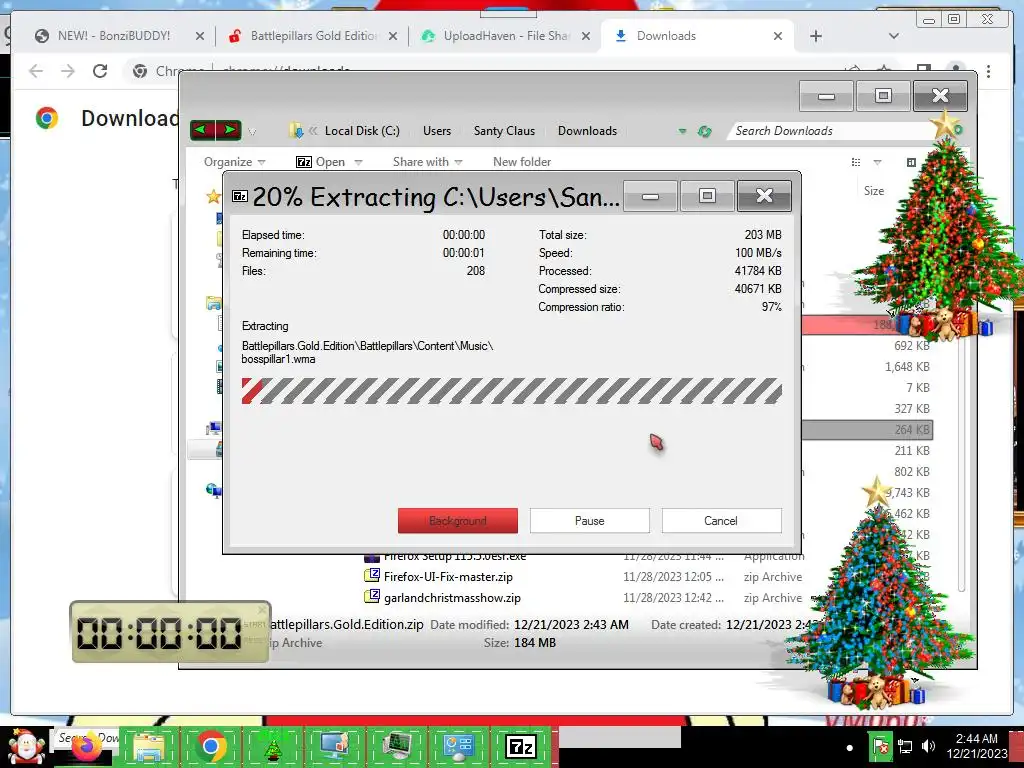
Task: Select garlandchristmasshow.zip file
Action: pos(452,598)
